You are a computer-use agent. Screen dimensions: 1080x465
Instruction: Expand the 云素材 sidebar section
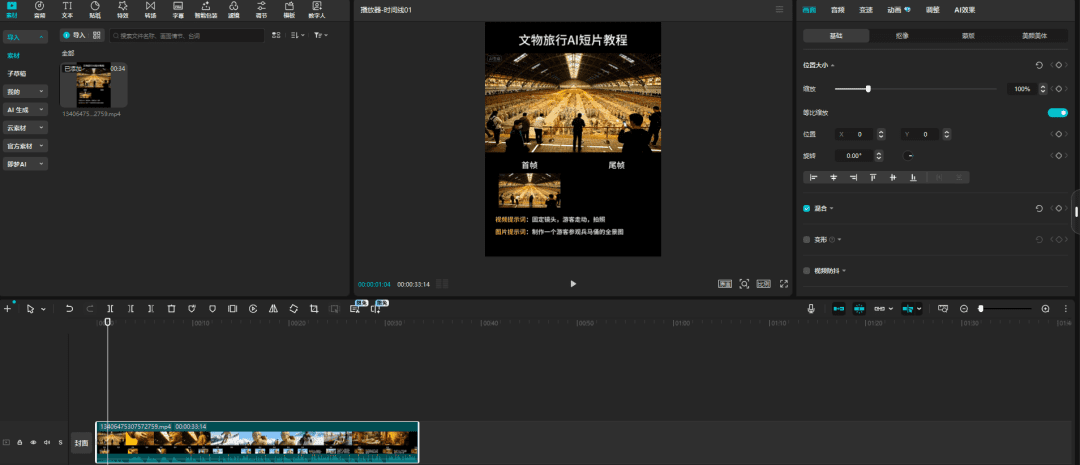pos(25,128)
